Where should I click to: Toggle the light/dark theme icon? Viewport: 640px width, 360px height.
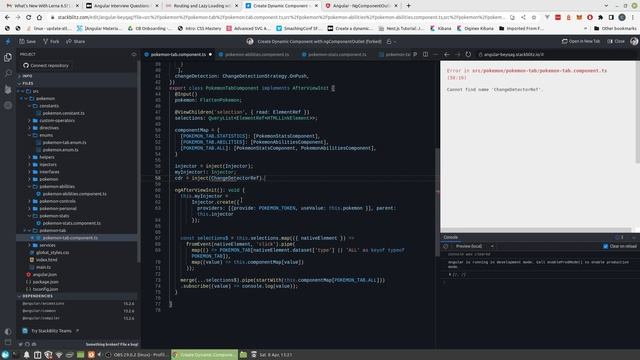tap(8, 331)
